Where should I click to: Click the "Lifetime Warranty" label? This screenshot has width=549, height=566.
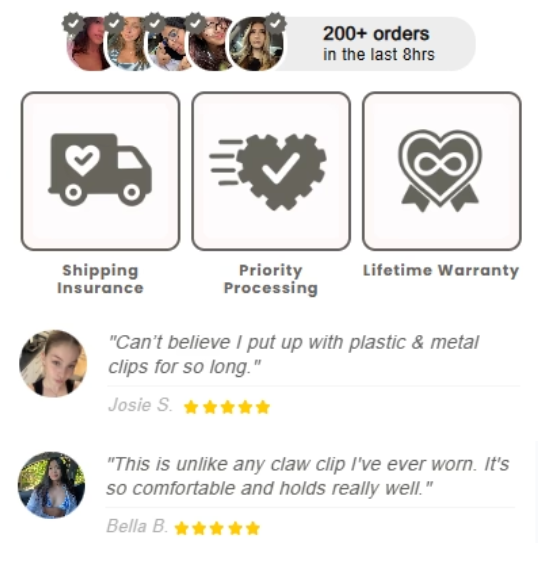pyautogui.click(x=441, y=270)
